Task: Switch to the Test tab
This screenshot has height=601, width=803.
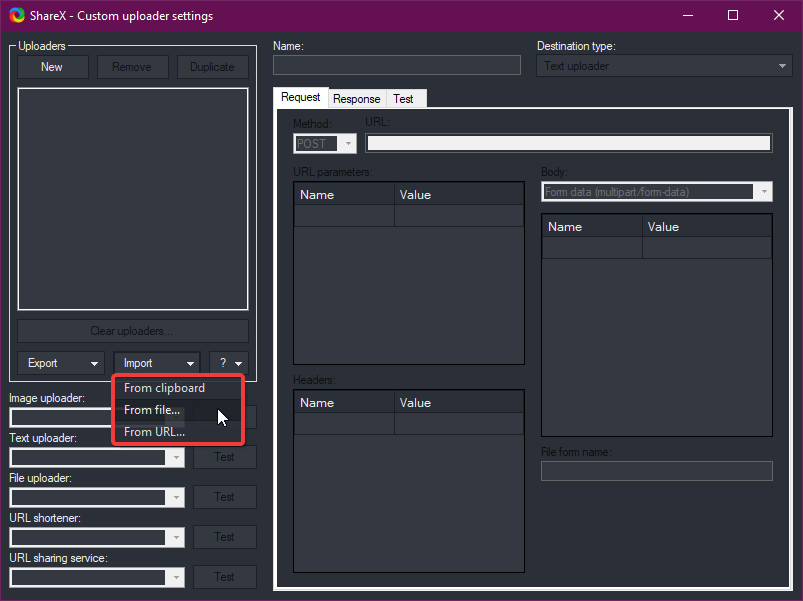Action: point(404,99)
